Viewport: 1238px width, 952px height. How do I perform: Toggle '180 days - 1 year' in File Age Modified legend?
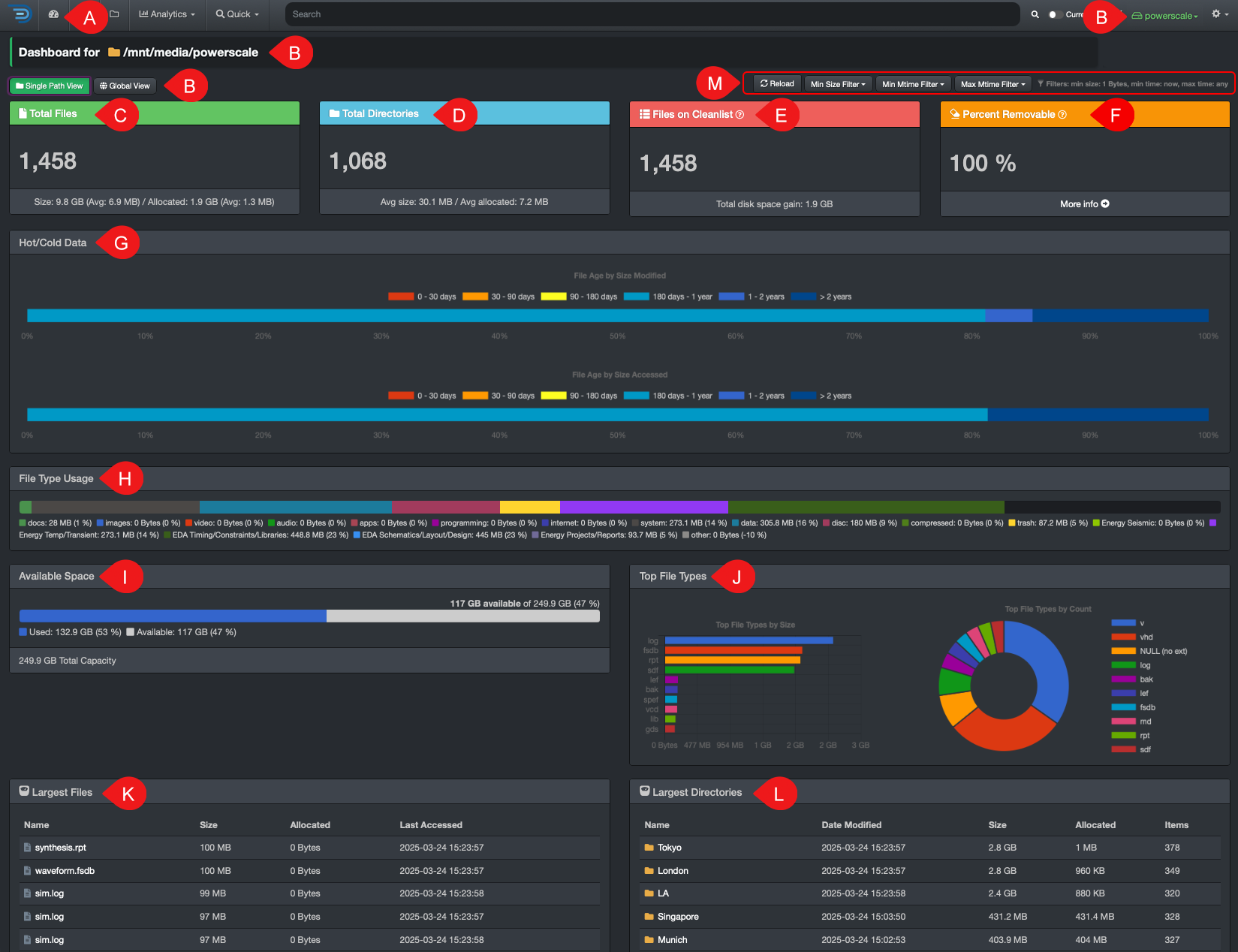668,297
